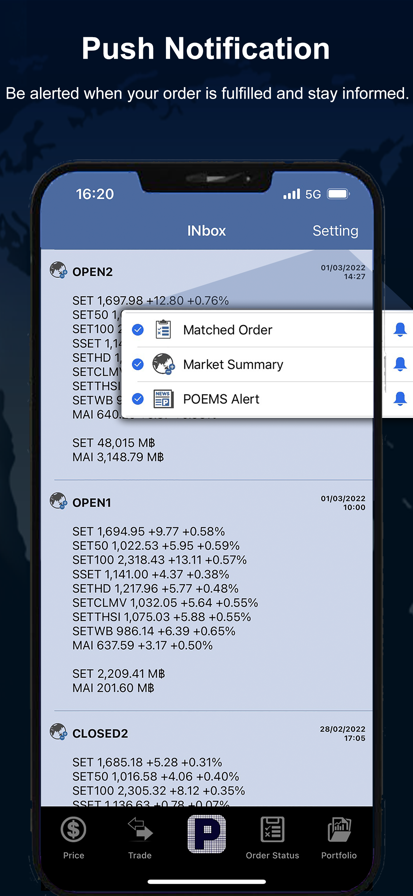The image size is (413, 896).
Task: Click the globe icon next to CLOSED2
Action: 58,731
